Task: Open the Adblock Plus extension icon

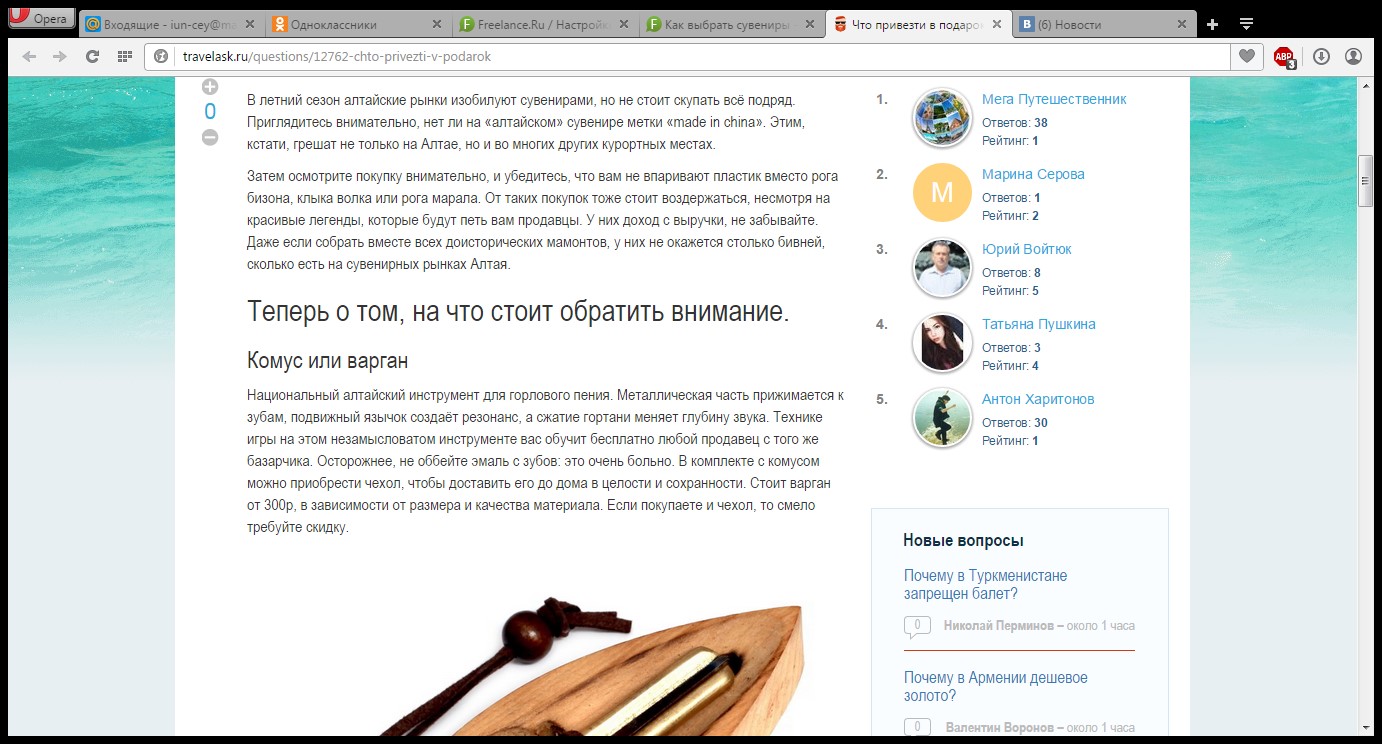Action: tap(1284, 57)
